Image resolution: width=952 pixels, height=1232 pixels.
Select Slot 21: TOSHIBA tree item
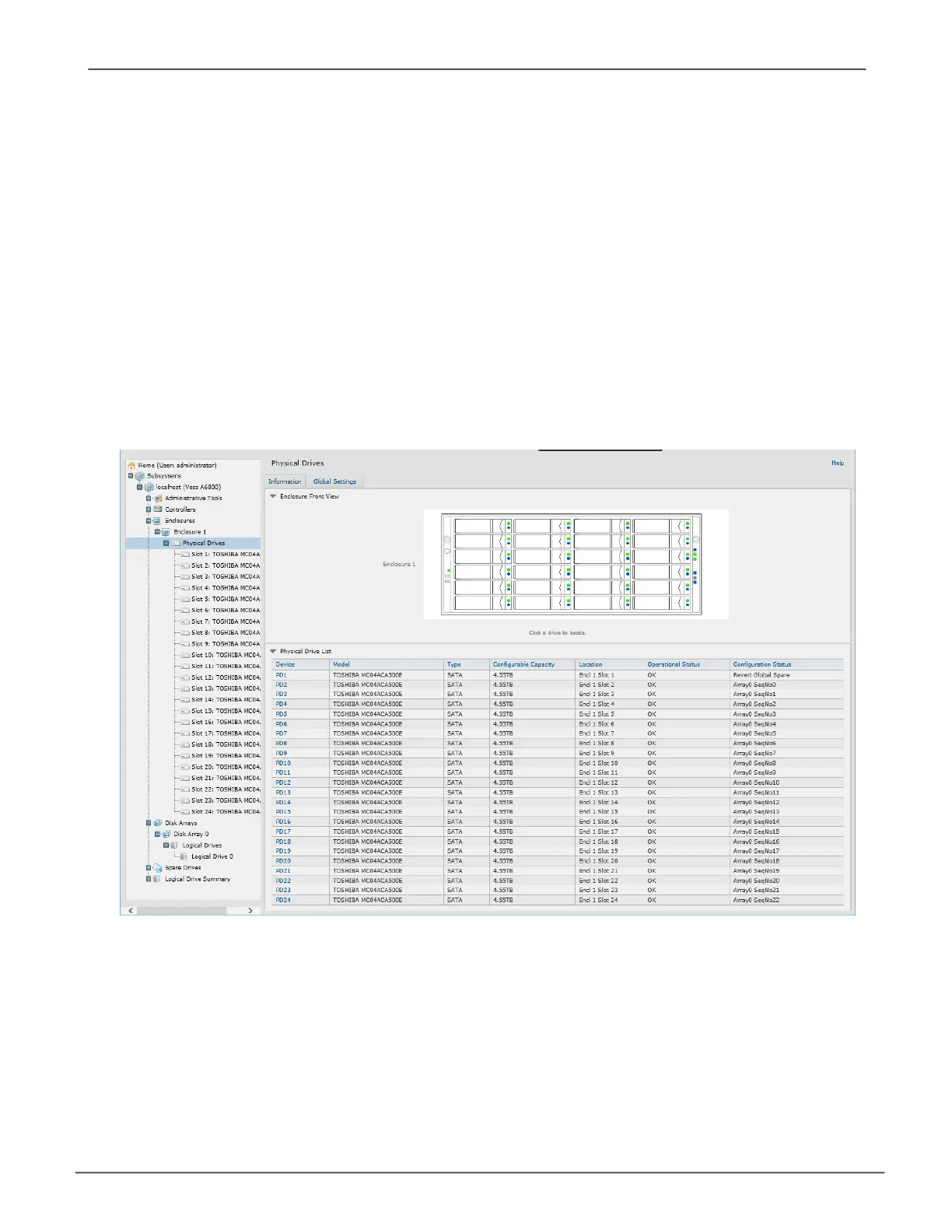[x=226, y=778]
